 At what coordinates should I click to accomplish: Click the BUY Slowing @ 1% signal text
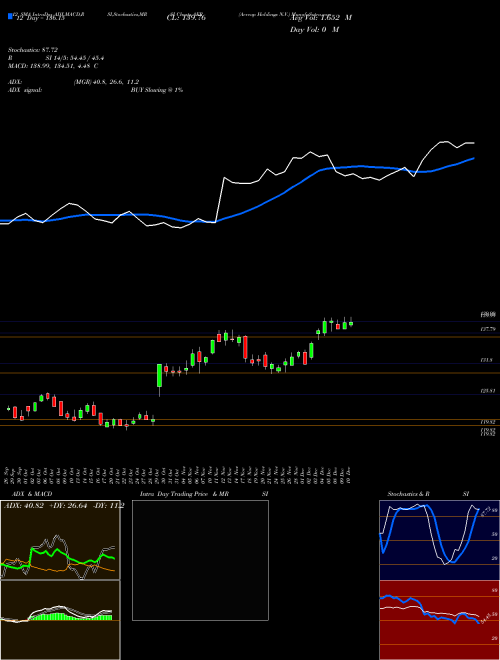[157, 90]
